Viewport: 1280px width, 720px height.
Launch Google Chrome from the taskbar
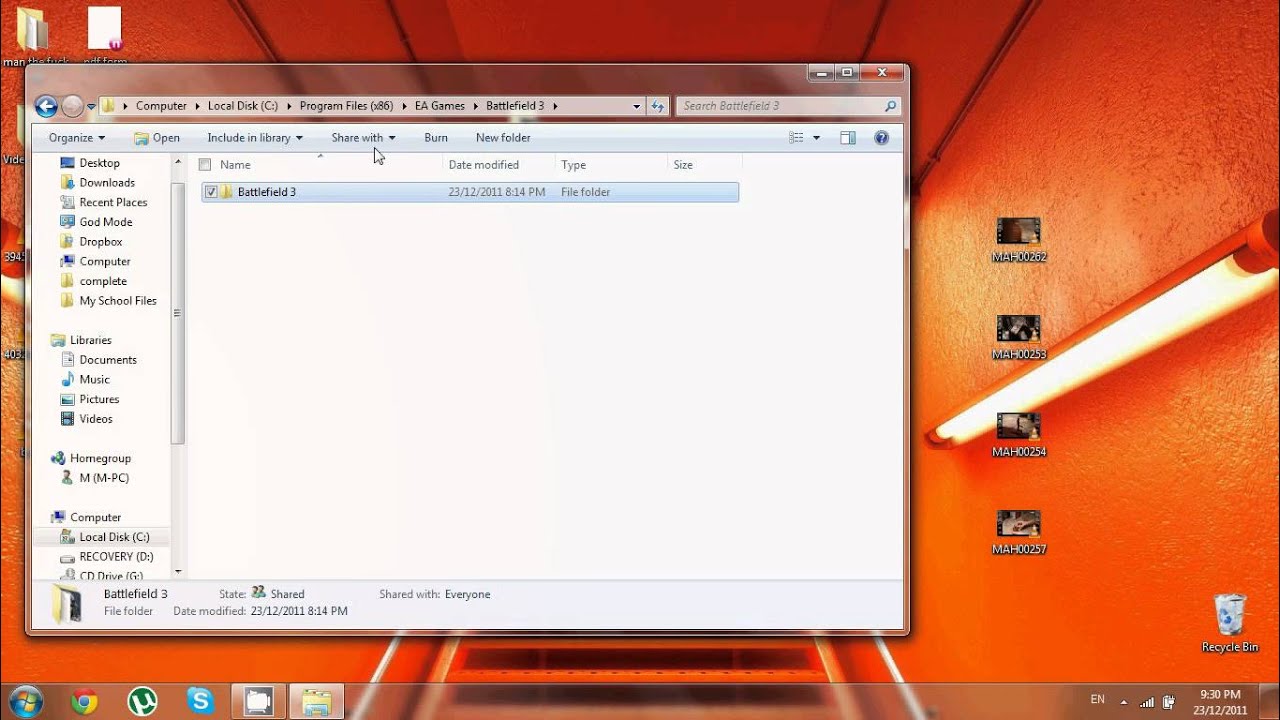click(85, 702)
